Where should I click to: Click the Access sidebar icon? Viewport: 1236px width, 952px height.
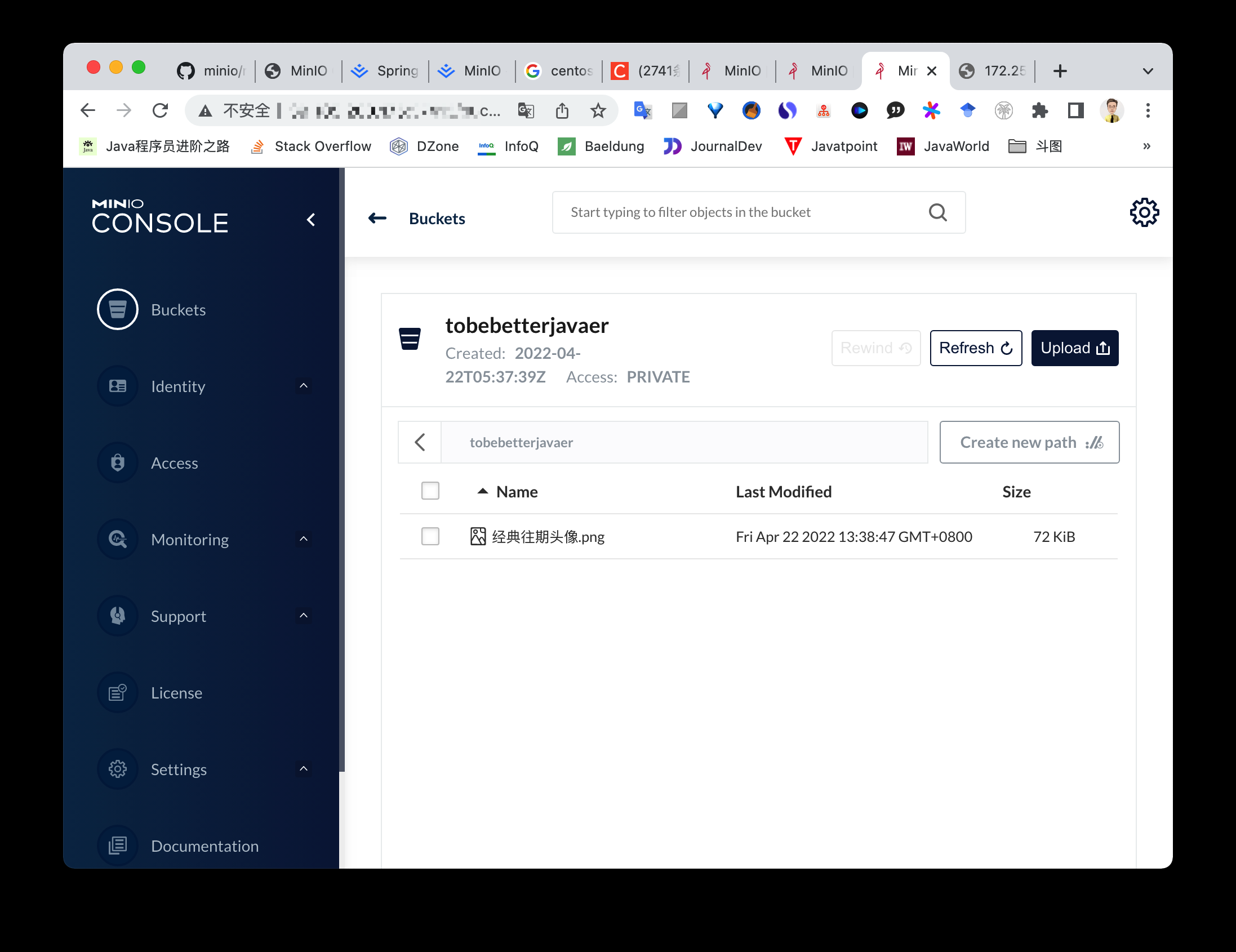[x=117, y=463]
